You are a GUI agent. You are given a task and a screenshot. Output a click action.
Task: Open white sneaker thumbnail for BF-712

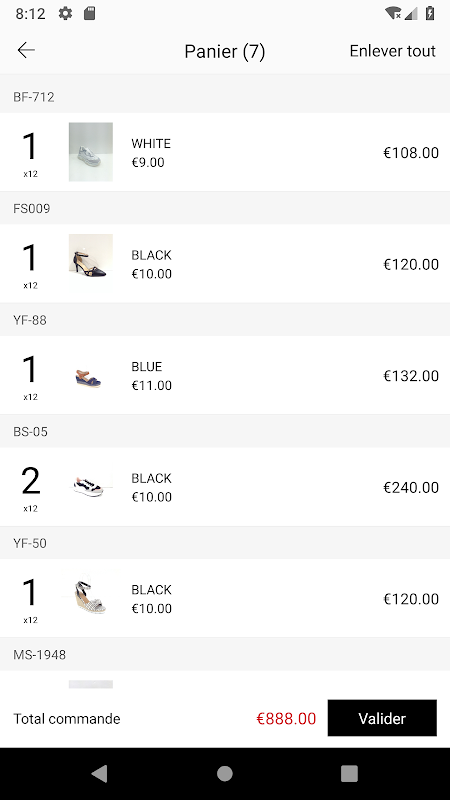[91, 152]
